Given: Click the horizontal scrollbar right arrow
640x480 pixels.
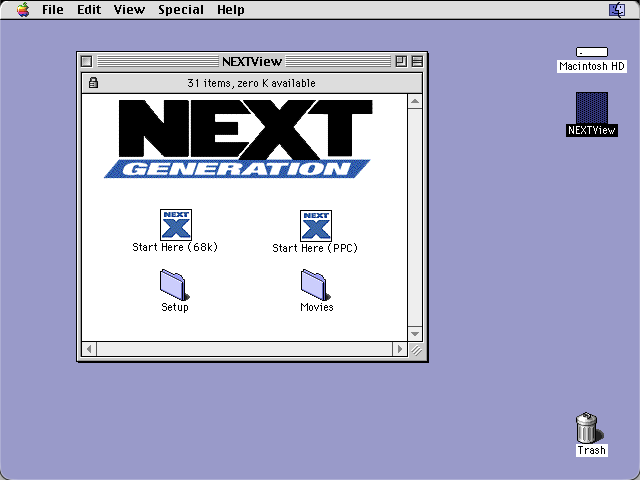Looking at the screenshot, I should pos(400,349).
